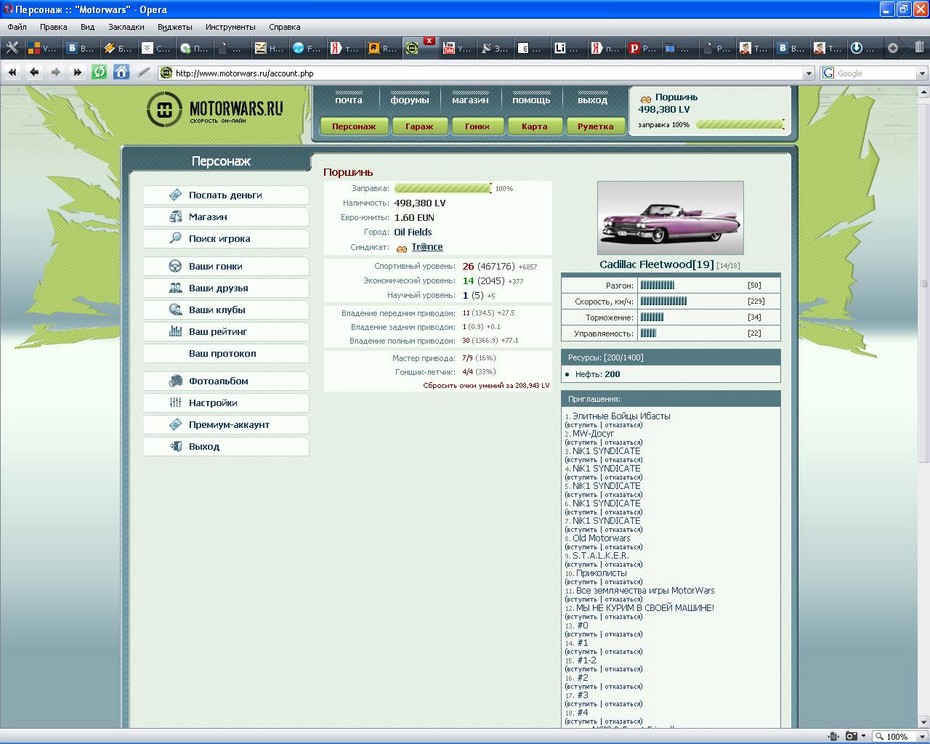The height and width of the screenshot is (744, 930).
Task: Click the icon beside Премиум-аккаунт
Action: [175, 424]
